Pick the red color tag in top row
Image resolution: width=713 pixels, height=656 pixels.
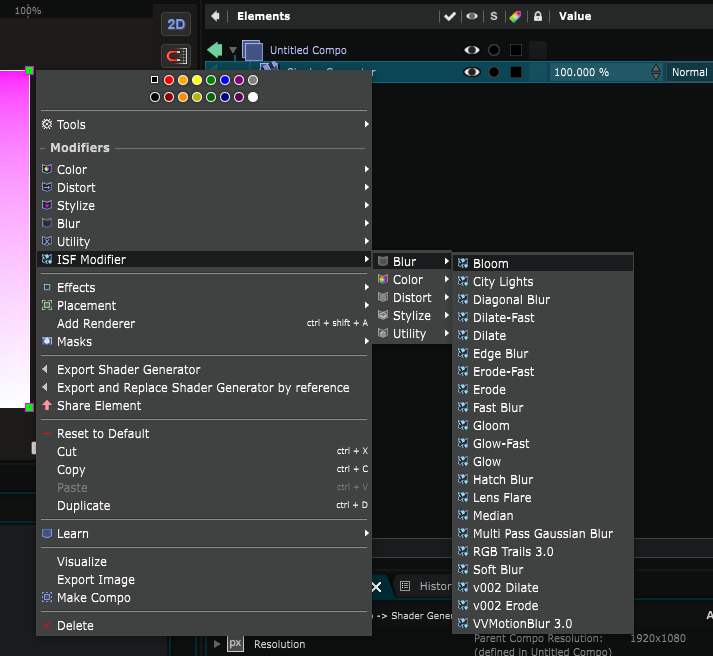pos(169,80)
